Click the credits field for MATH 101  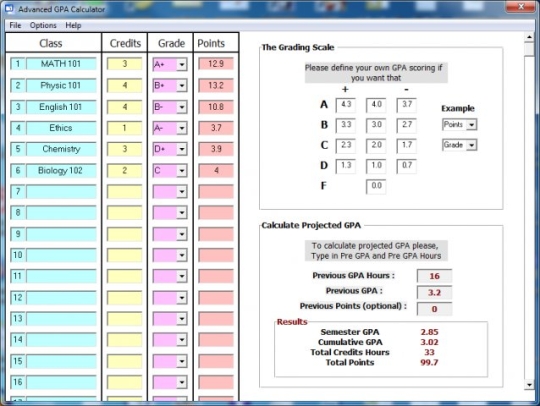click(125, 64)
